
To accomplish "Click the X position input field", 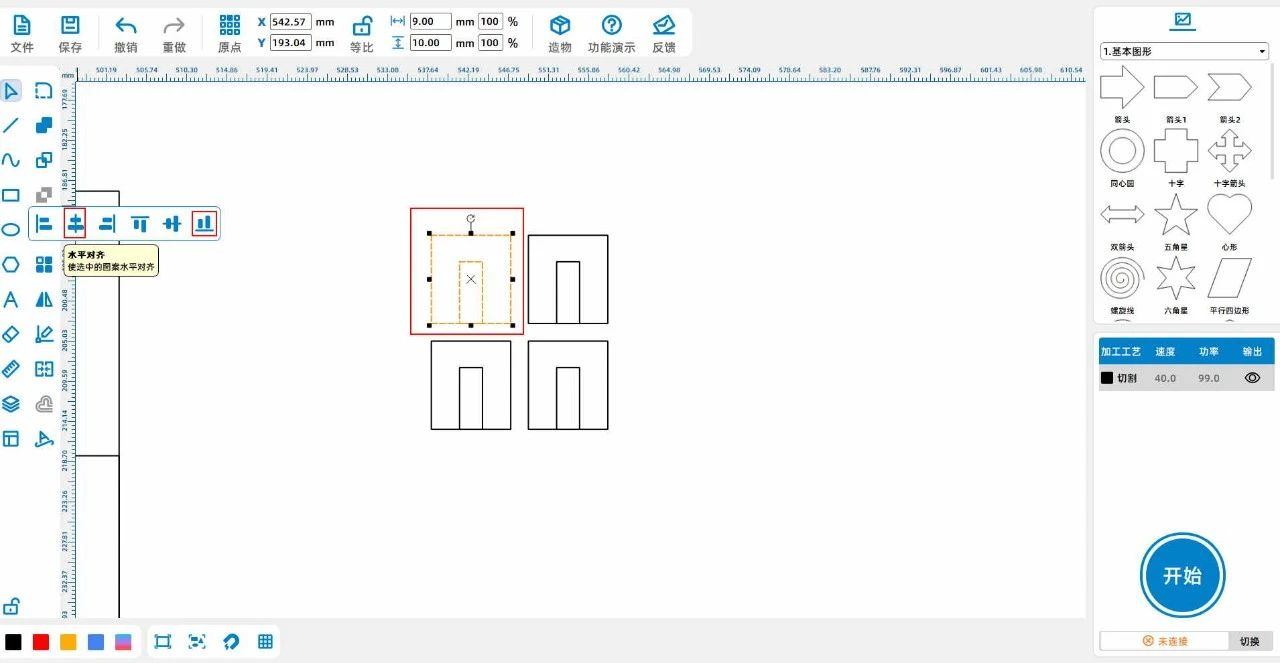I will [x=291, y=22].
